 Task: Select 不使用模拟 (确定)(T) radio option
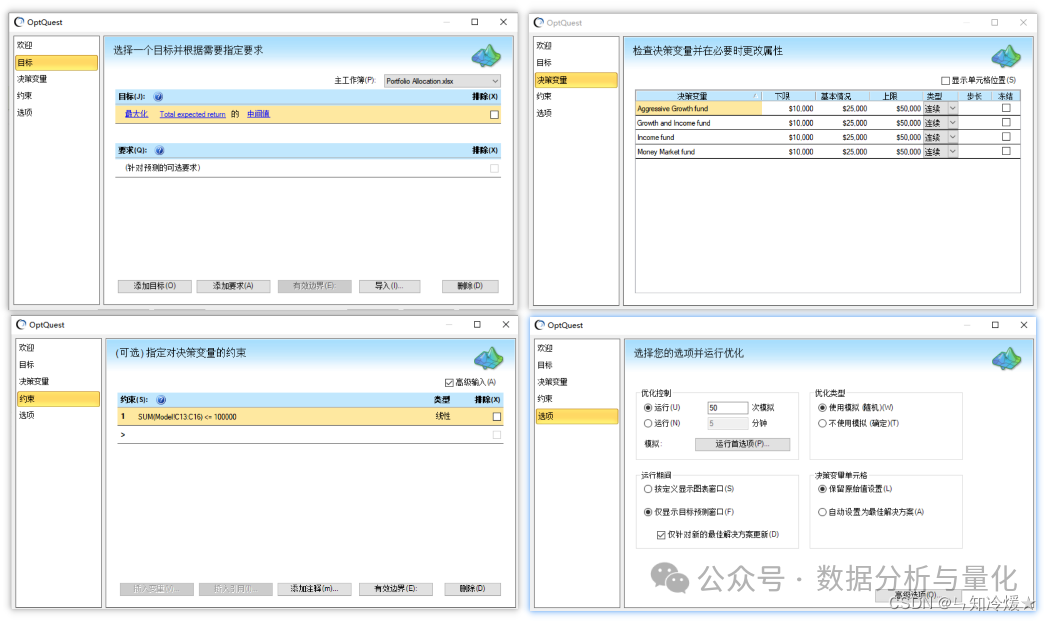pos(822,424)
